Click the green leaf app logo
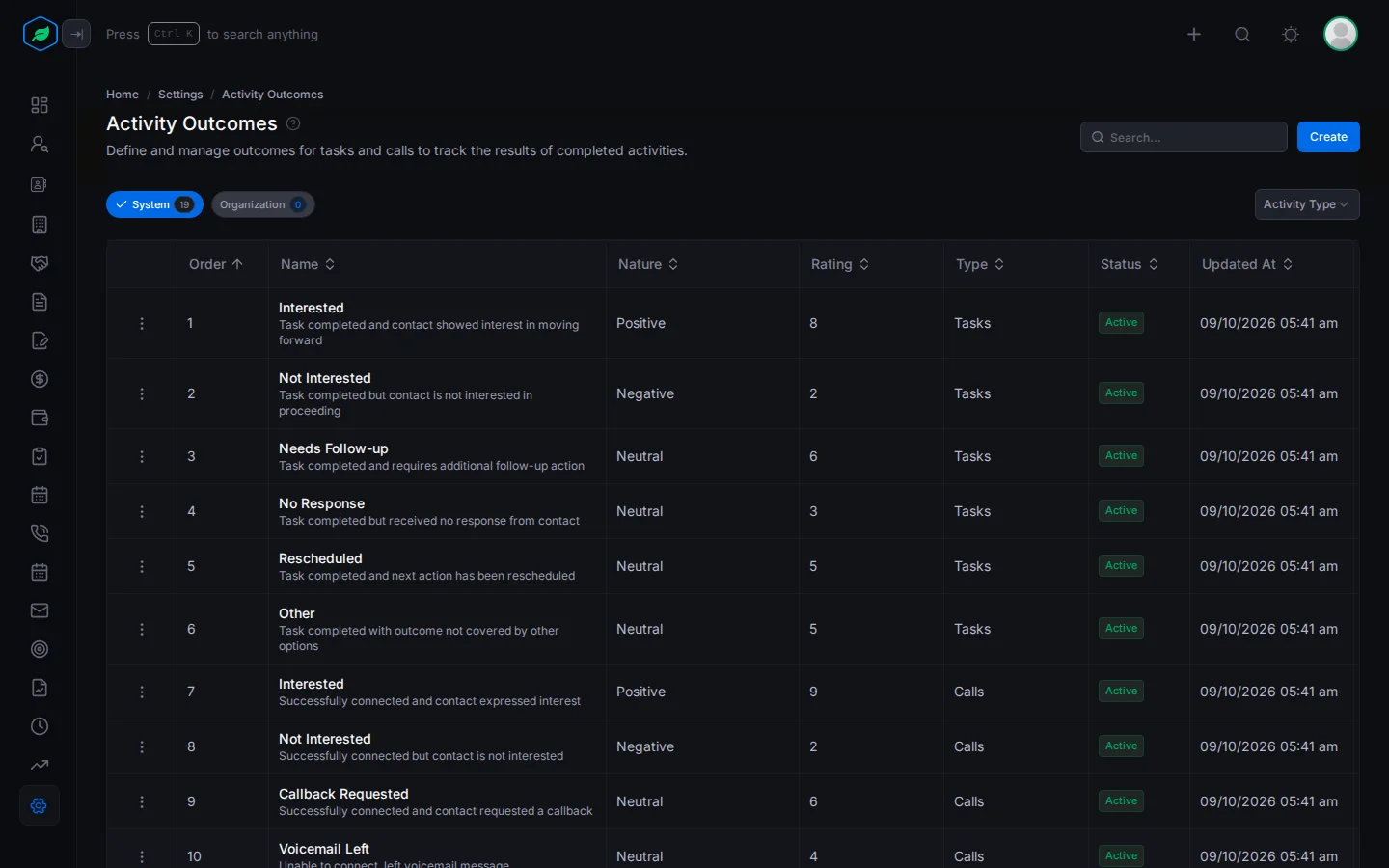 (x=41, y=34)
